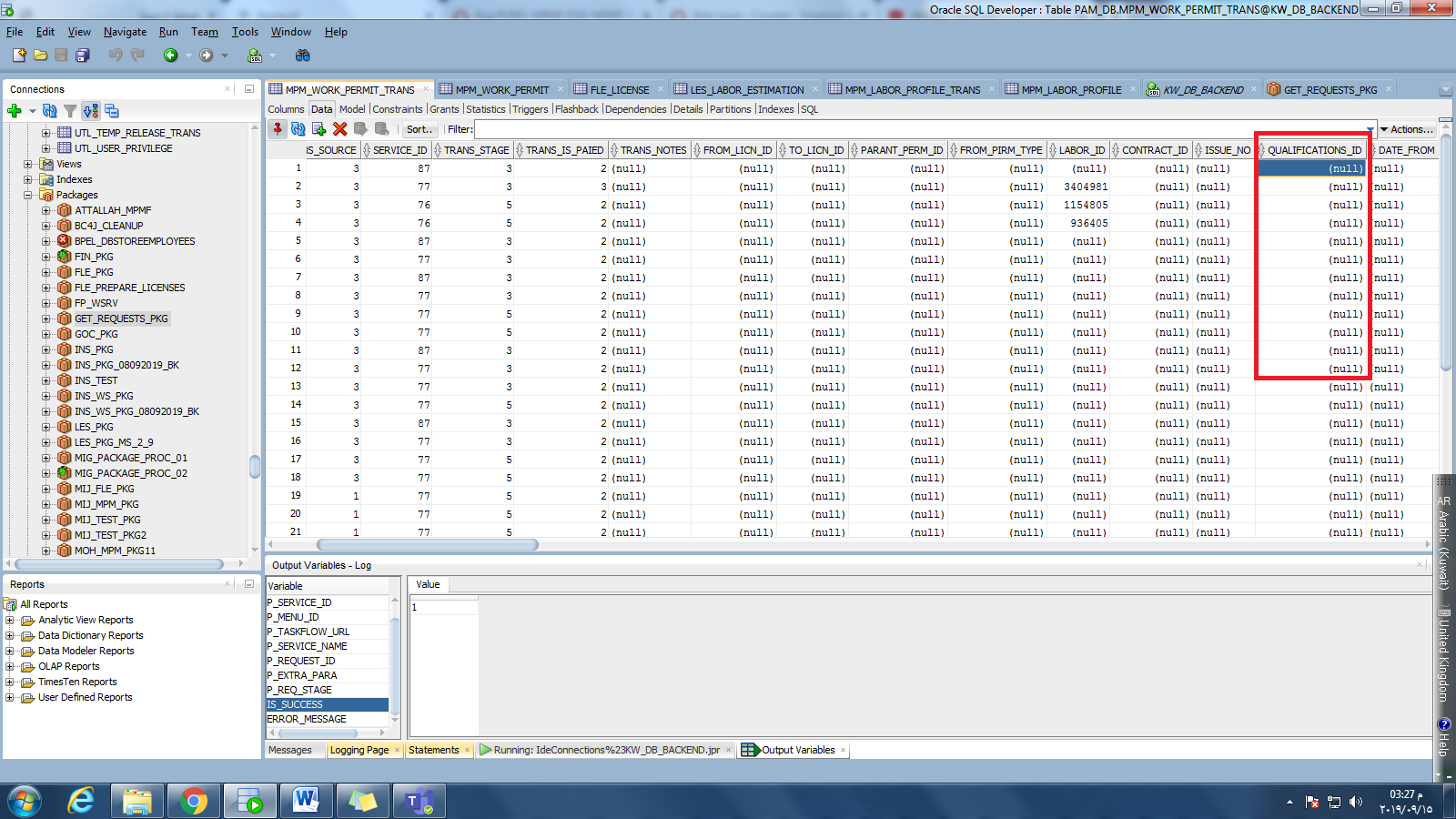Click the Connections filter funnel icon
Image resolution: width=1456 pixels, height=819 pixels.
tap(70, 111)
